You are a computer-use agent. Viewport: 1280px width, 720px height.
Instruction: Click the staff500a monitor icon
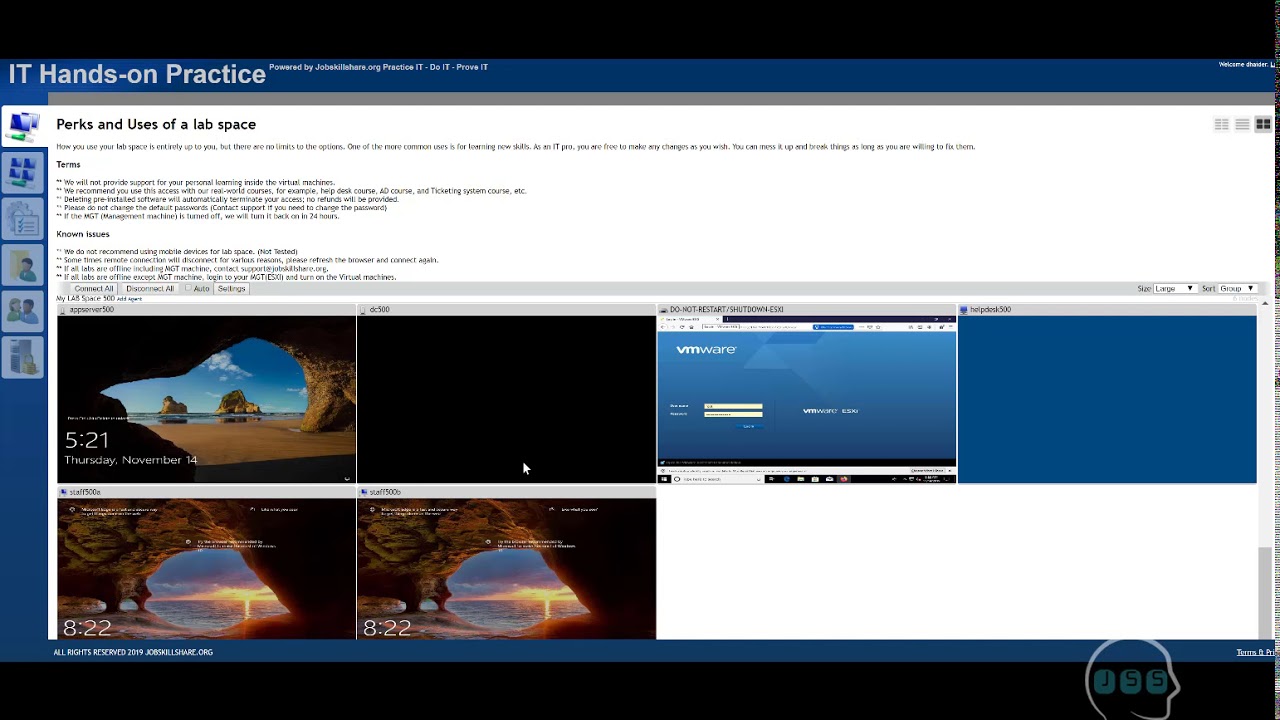click(64, 492)
